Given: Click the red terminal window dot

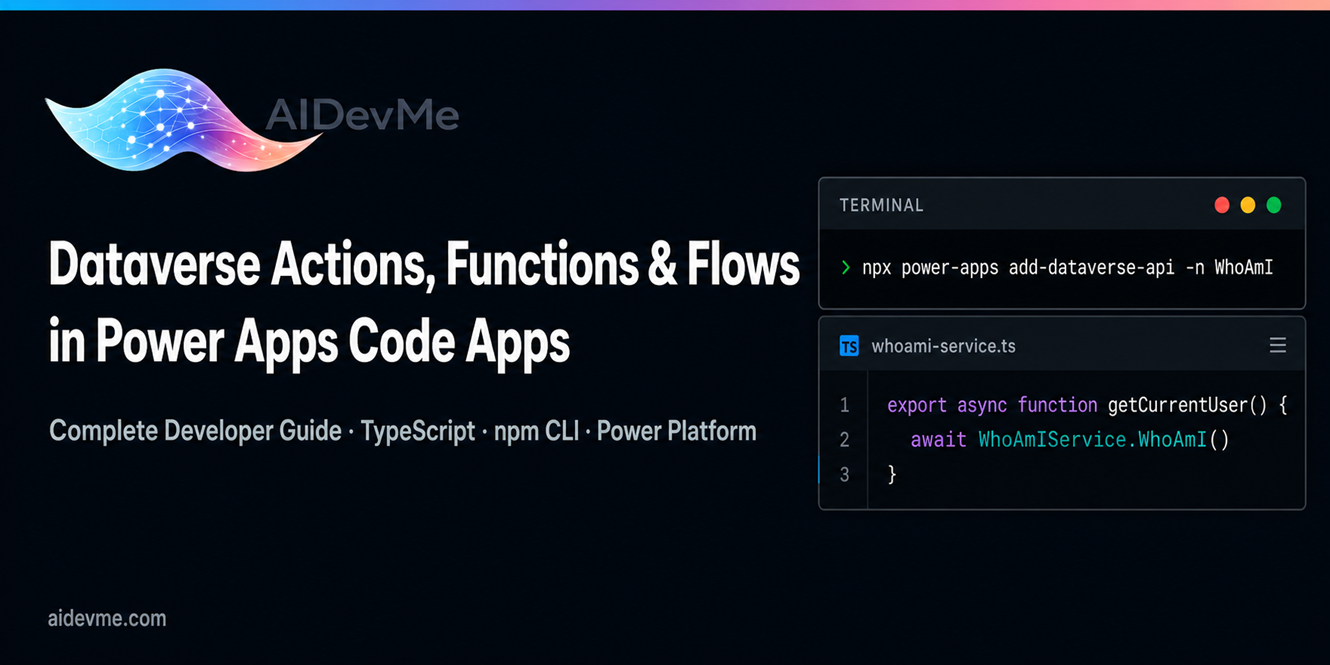Looking at the screenshot, I should point(1221,205).
